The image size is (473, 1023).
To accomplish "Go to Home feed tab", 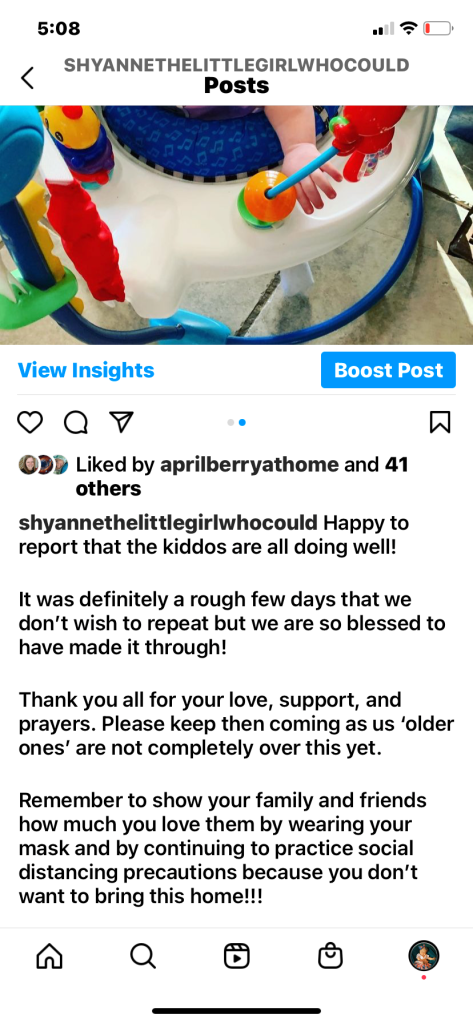I will click(x=49, y=956).
